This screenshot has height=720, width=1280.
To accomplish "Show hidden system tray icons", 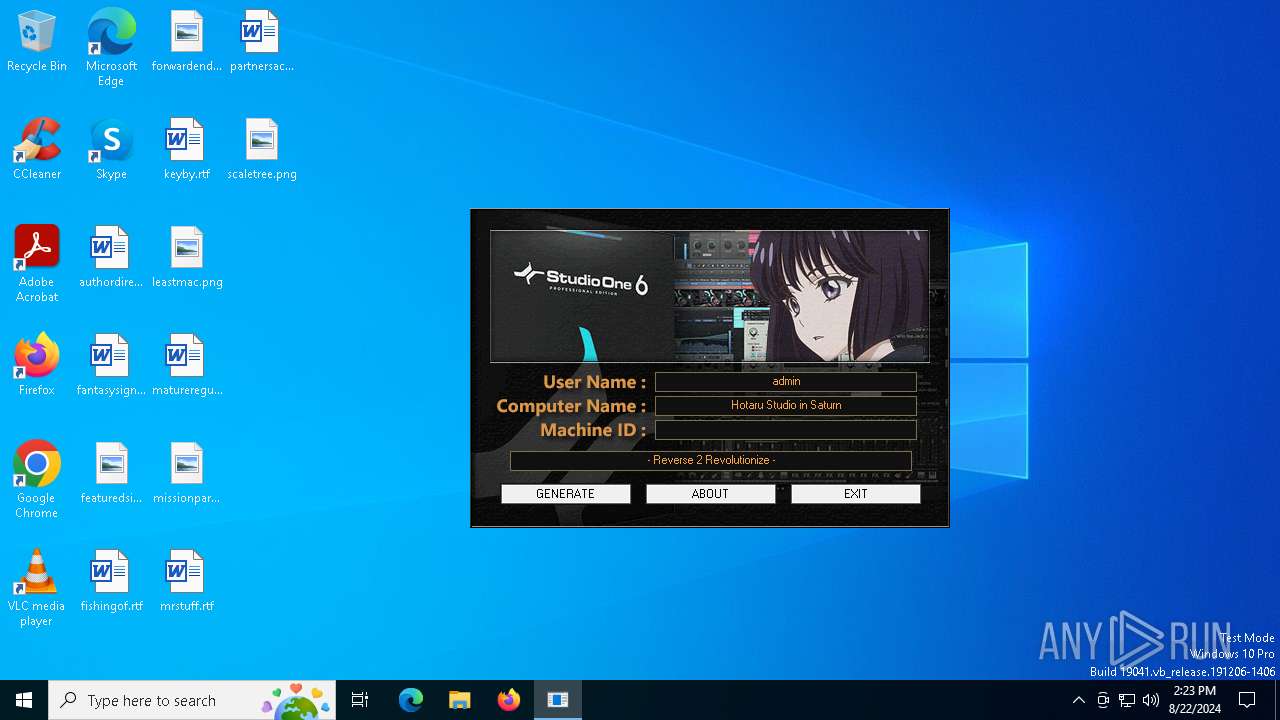I will (x=1078, y=700).
